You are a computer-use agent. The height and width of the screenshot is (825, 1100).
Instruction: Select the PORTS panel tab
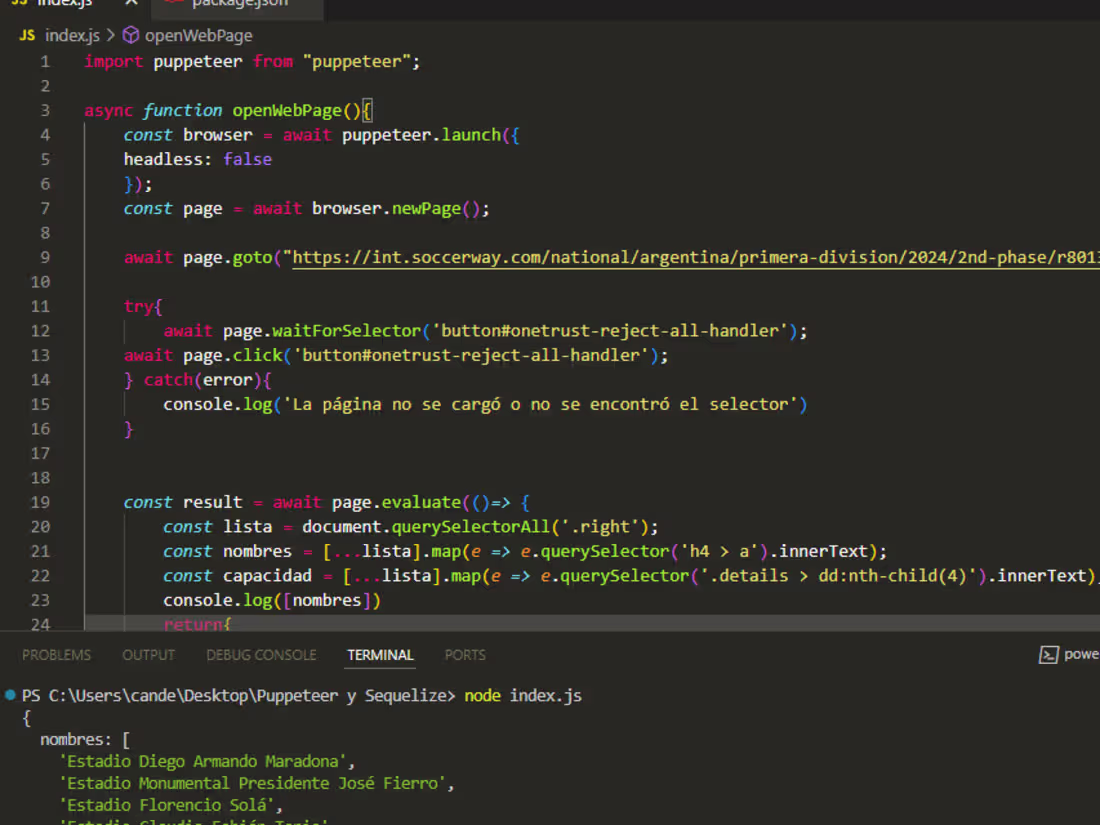465,655
